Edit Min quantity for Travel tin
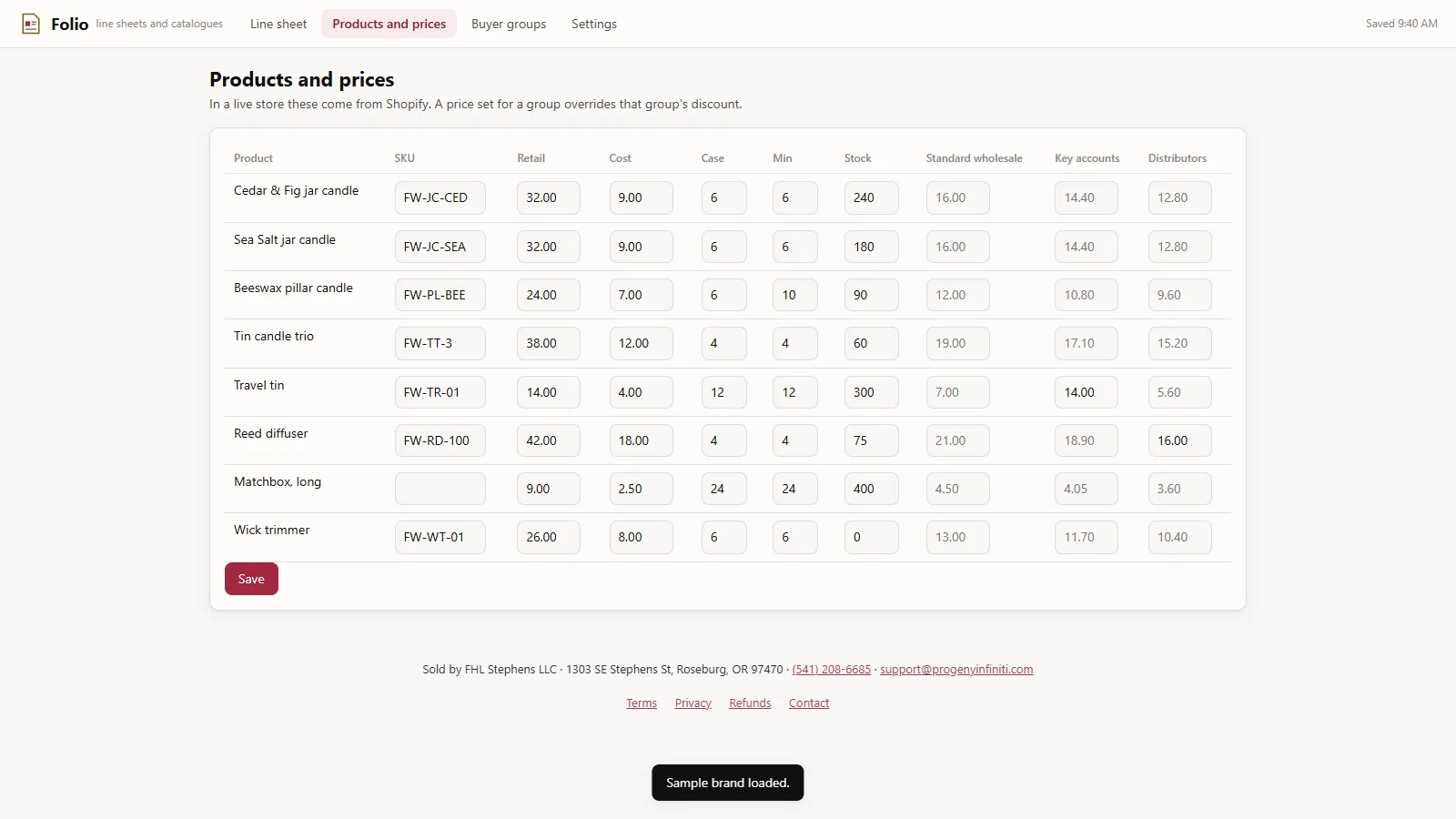 point(794,392)
